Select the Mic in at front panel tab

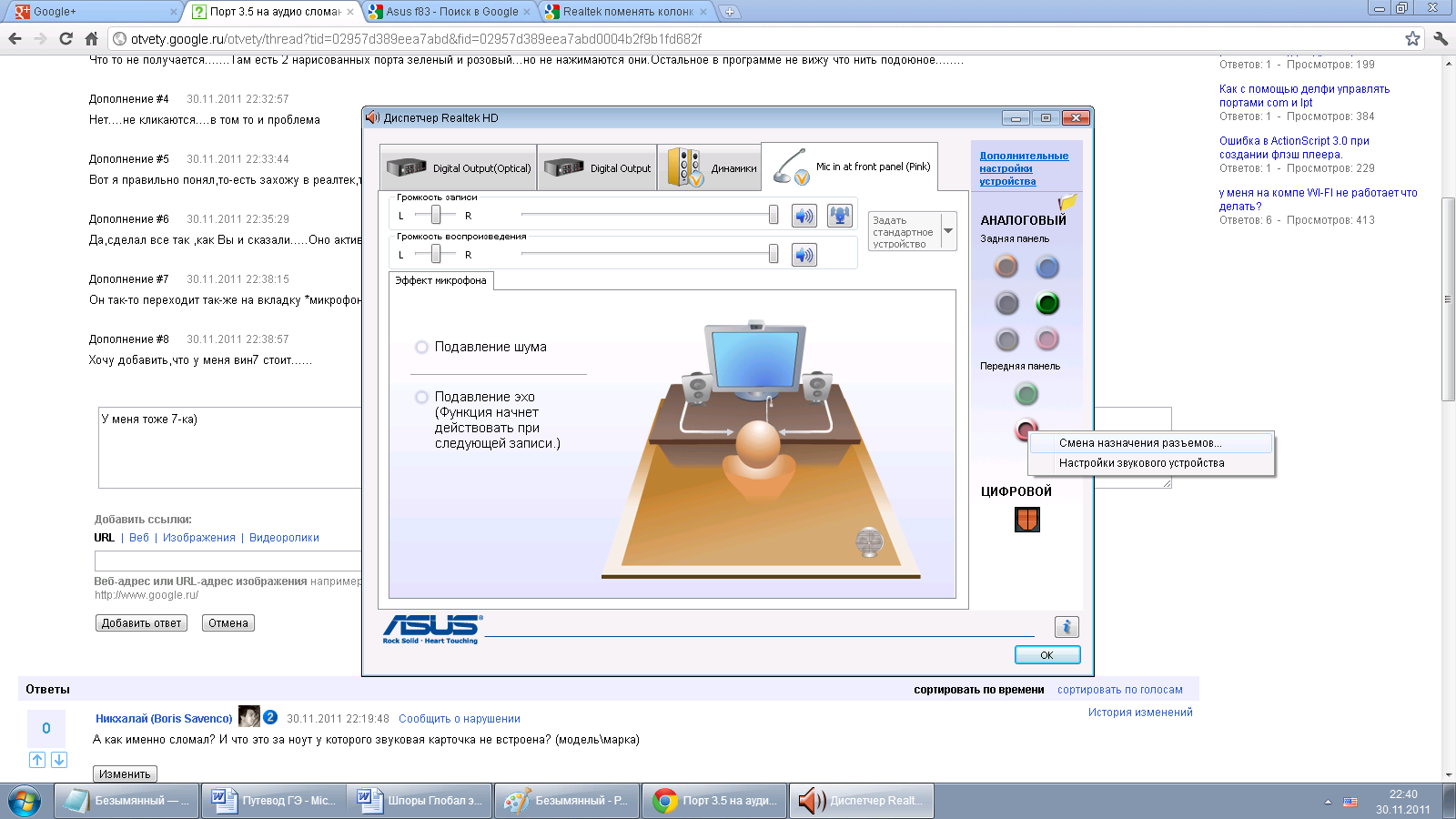click(850, 167)
